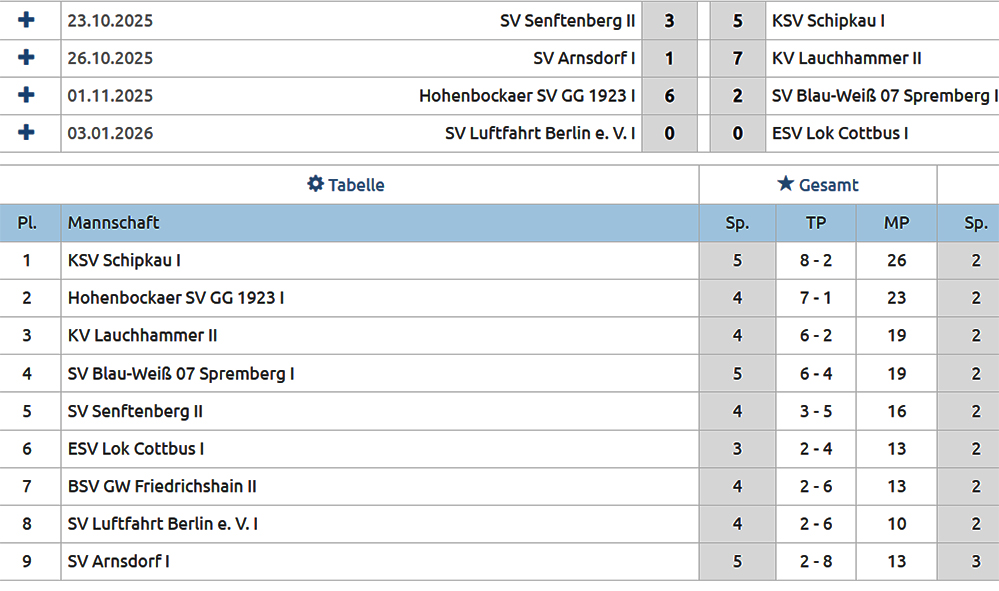Click the gear icon beside Tabelle

pos(315,184)
